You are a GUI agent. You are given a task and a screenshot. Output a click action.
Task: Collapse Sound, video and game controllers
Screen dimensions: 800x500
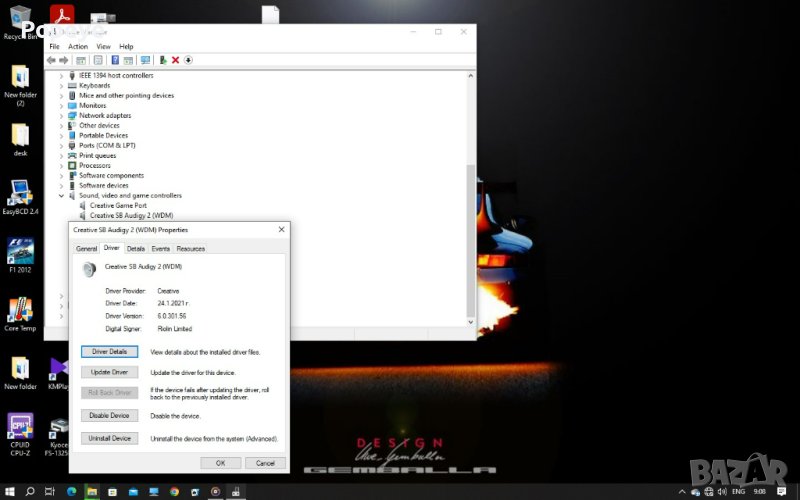(x=62, y=196)
